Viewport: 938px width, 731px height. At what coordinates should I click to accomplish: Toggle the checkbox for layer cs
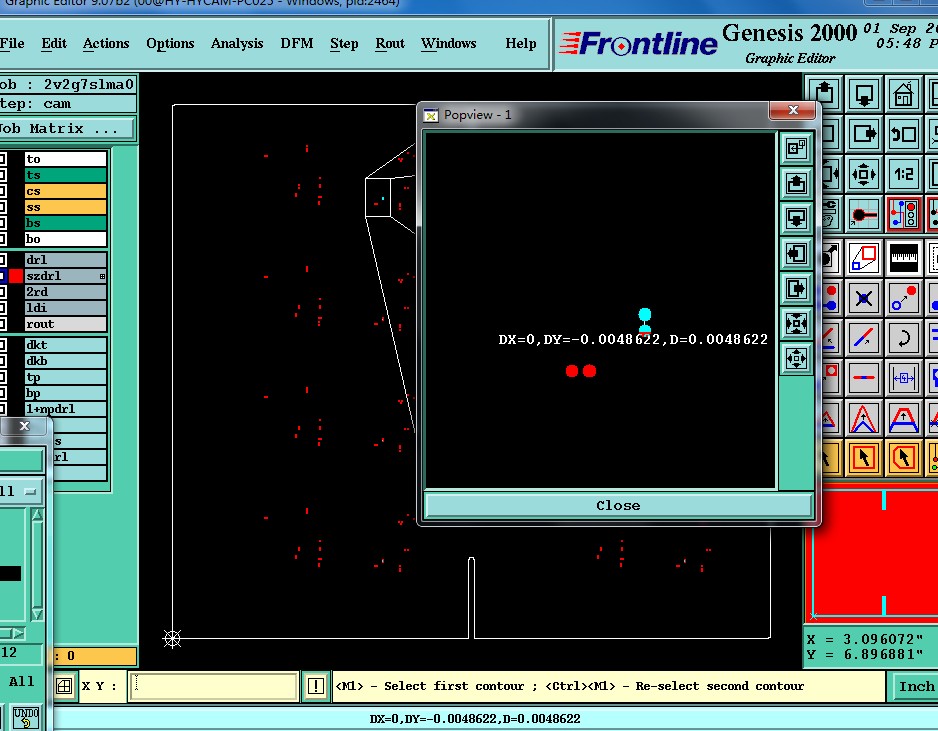tap(3, 191)
